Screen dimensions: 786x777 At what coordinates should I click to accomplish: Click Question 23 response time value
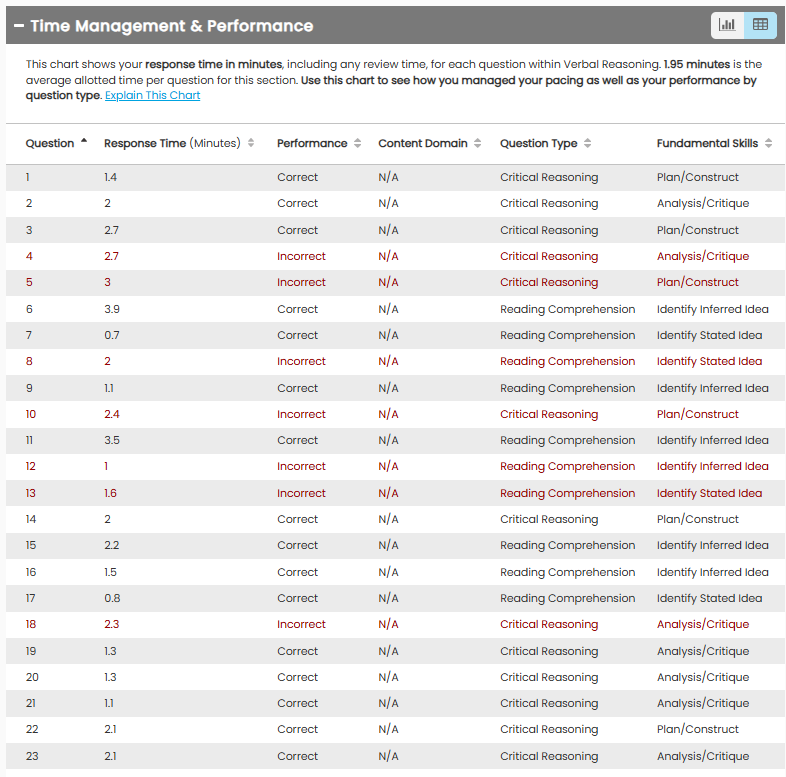(x=110, y=756)
